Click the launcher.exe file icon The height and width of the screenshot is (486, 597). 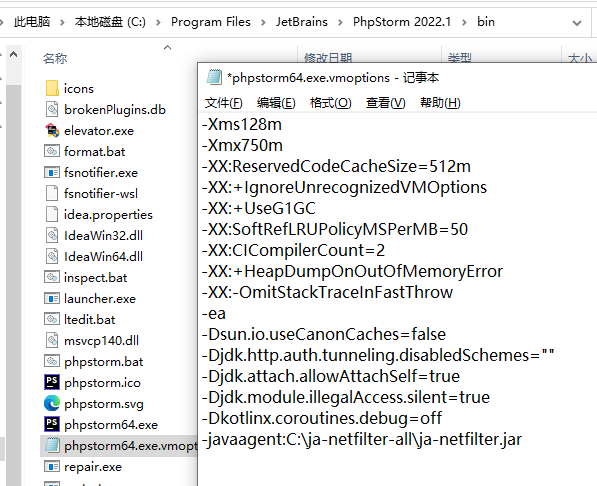[x=52, y=298]
